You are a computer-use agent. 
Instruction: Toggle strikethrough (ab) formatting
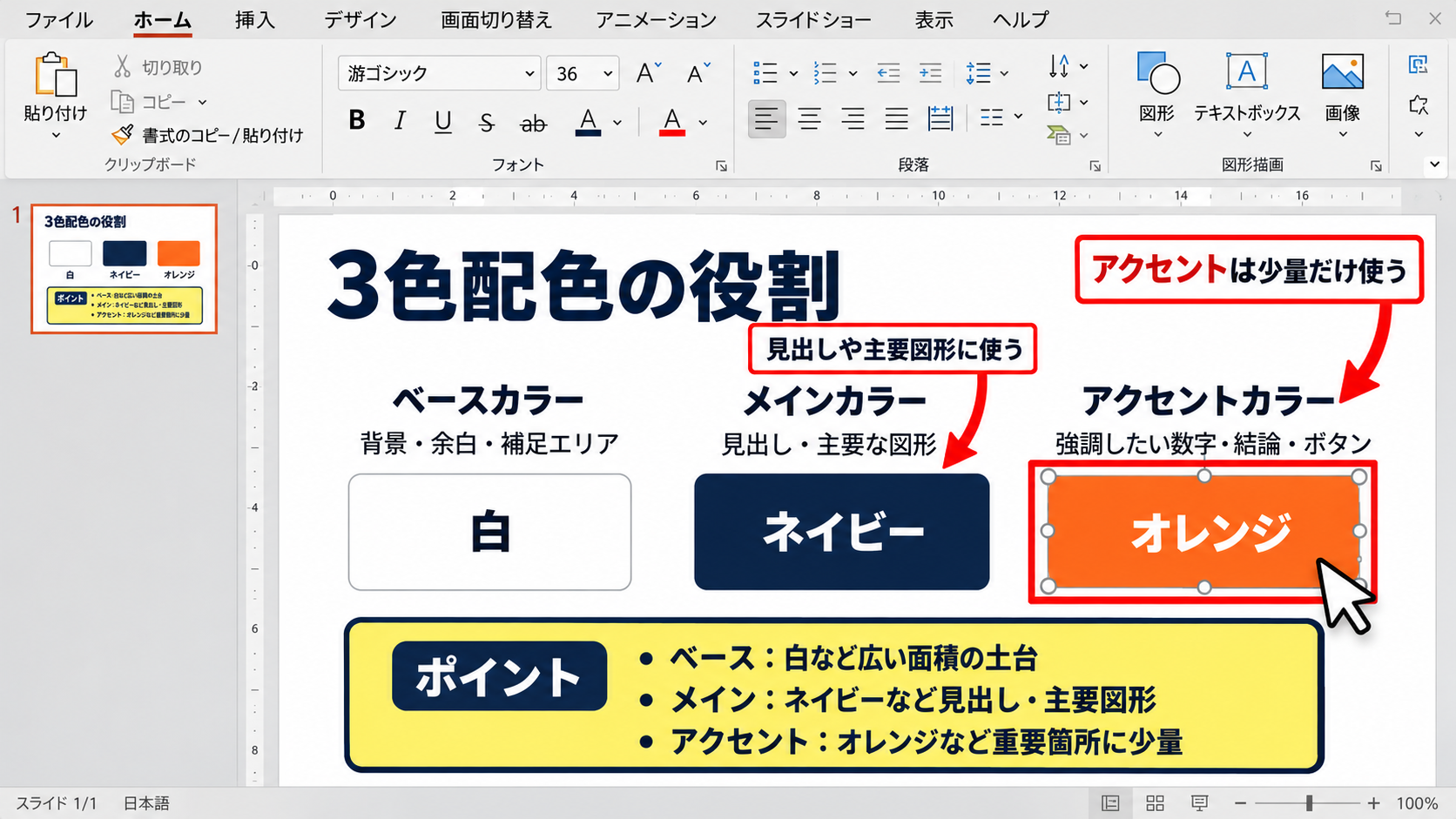tap(533, 124)
